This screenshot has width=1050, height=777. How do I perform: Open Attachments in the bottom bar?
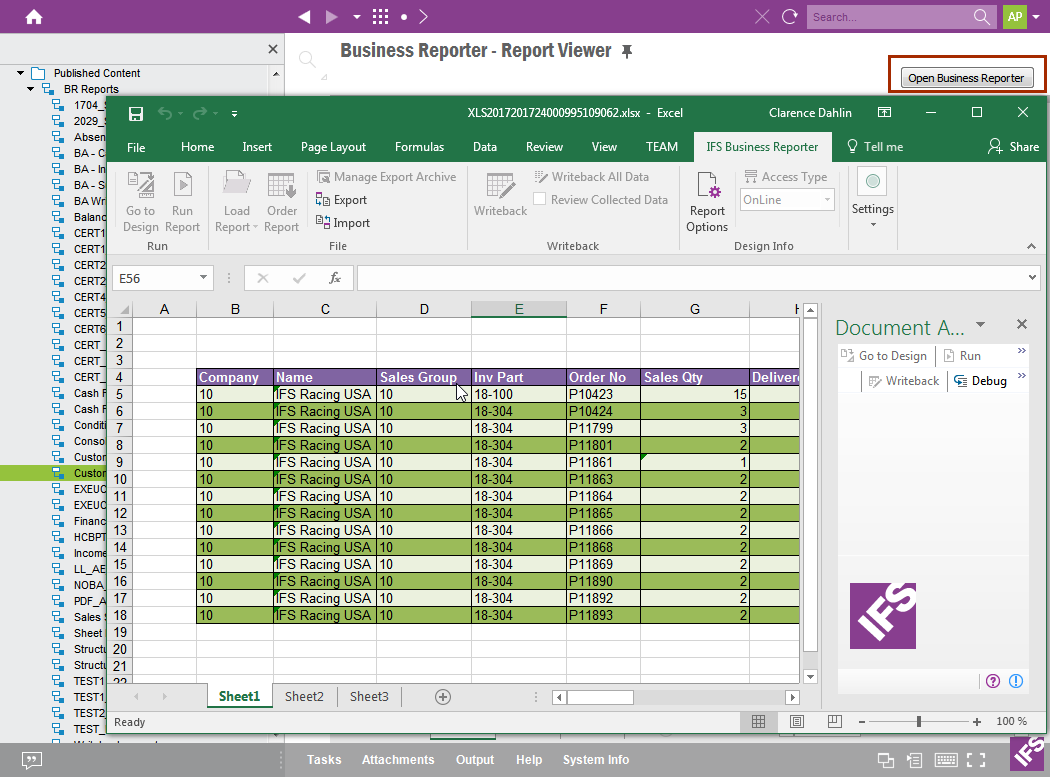[398, 760]
